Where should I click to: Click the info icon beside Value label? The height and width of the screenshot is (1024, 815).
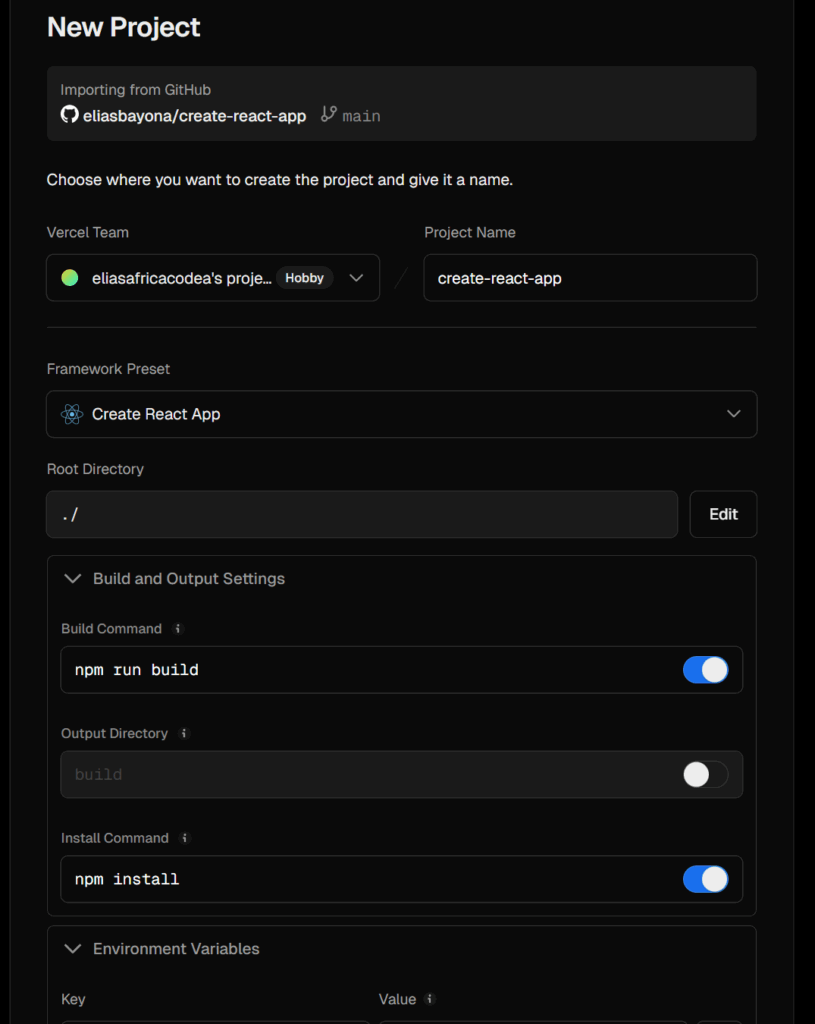click(430, 999)
